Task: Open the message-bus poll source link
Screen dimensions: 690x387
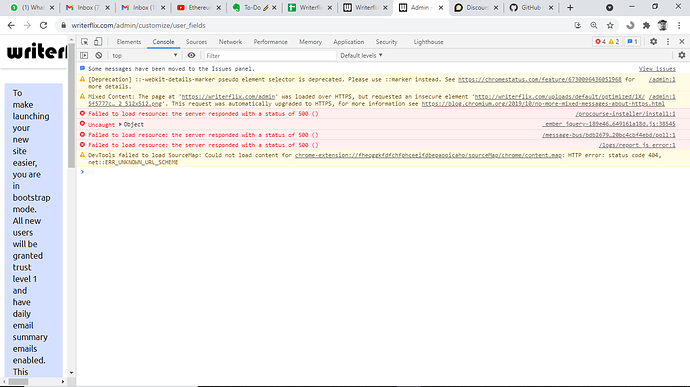Action: (609, 135)
